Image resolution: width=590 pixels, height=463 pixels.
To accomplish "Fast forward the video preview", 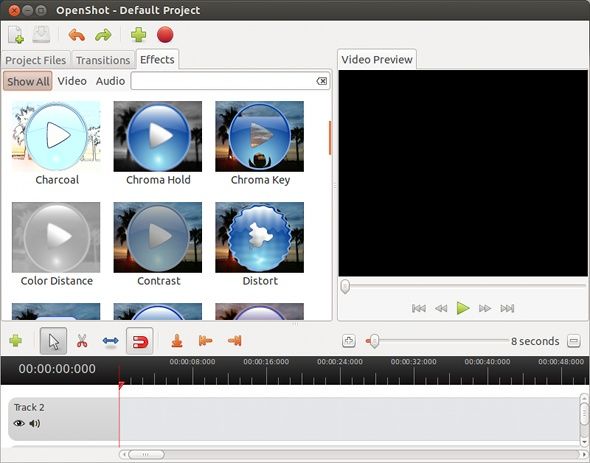I will tap(485, 308).
